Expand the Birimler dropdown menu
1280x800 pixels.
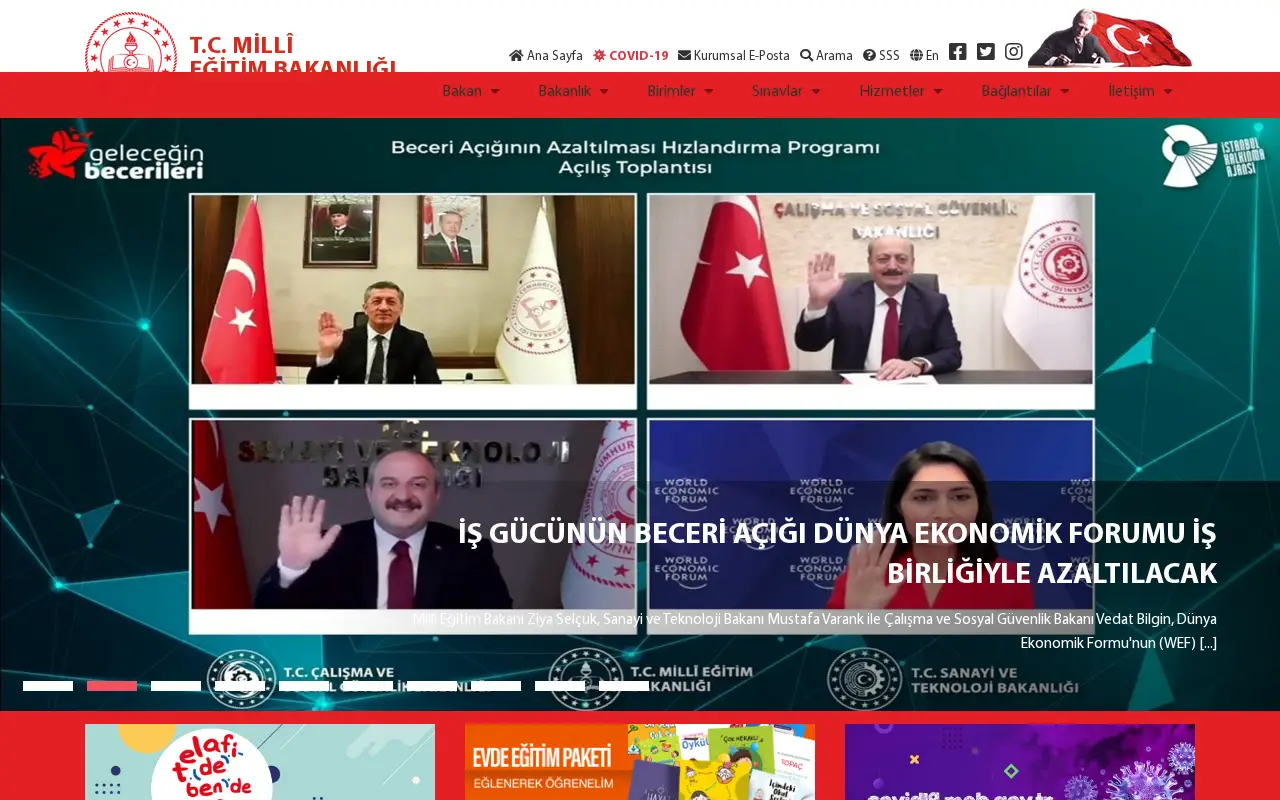point(680,91)
